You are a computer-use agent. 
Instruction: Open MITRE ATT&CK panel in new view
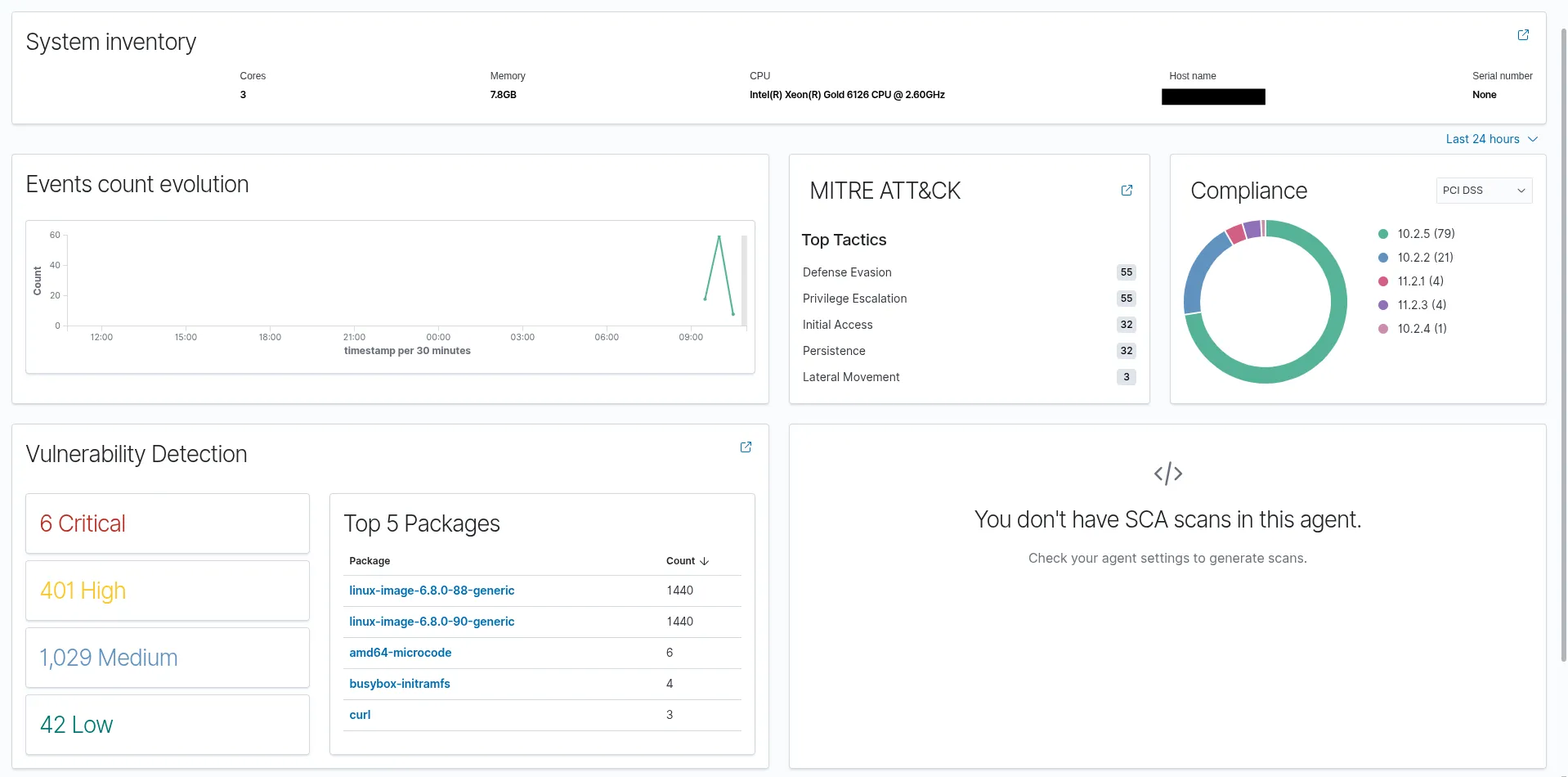(1127, 191)
